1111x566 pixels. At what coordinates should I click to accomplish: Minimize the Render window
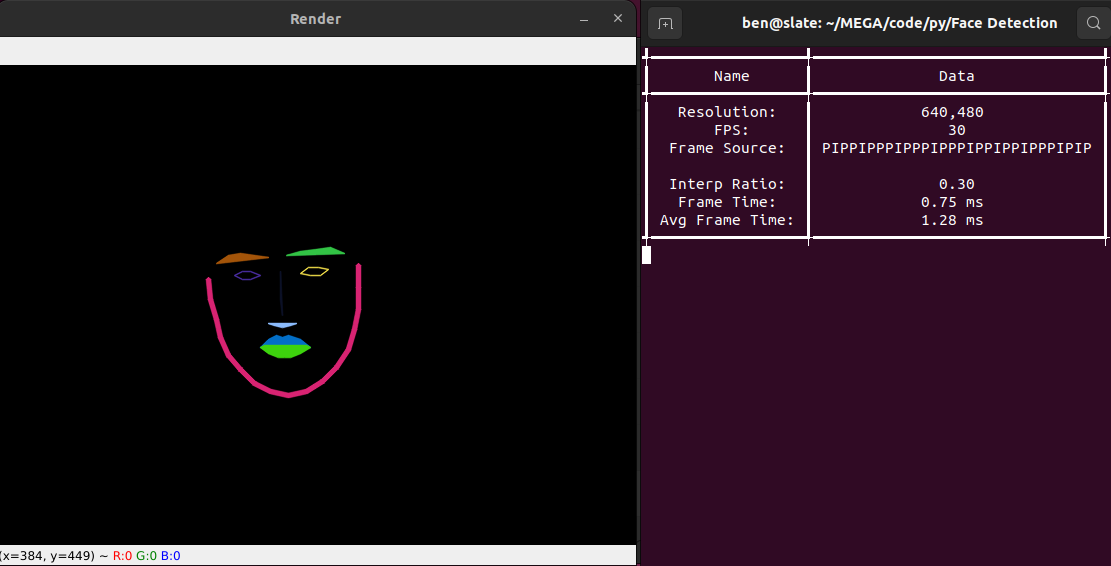pos(584,19)
